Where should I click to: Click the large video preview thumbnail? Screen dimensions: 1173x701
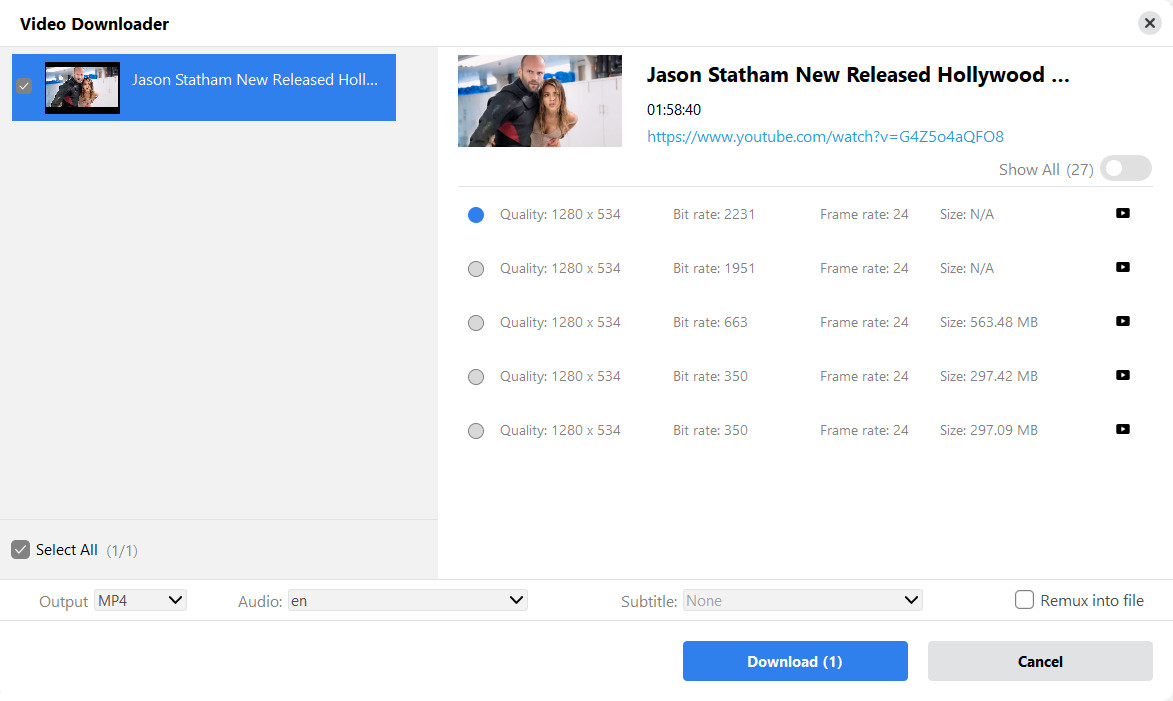click(x=539, y=101)
